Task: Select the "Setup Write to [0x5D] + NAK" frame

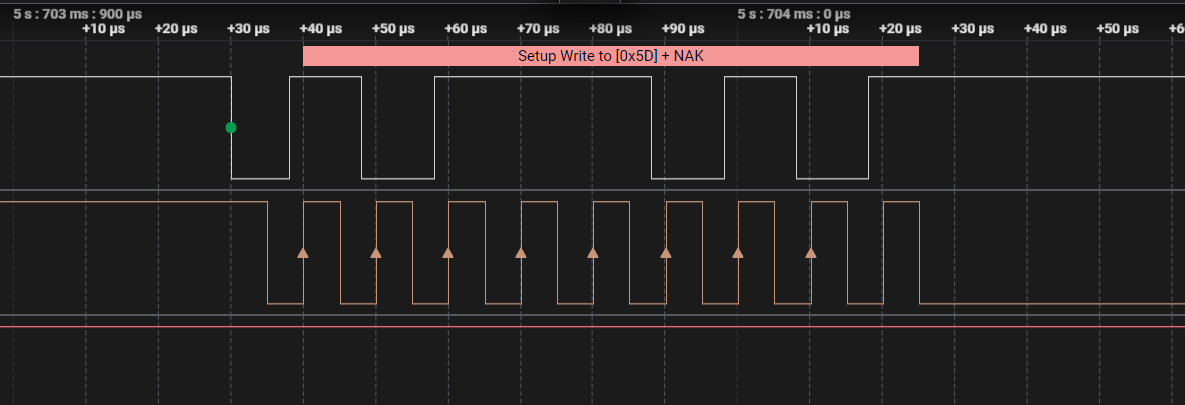Action: point(610,56)
